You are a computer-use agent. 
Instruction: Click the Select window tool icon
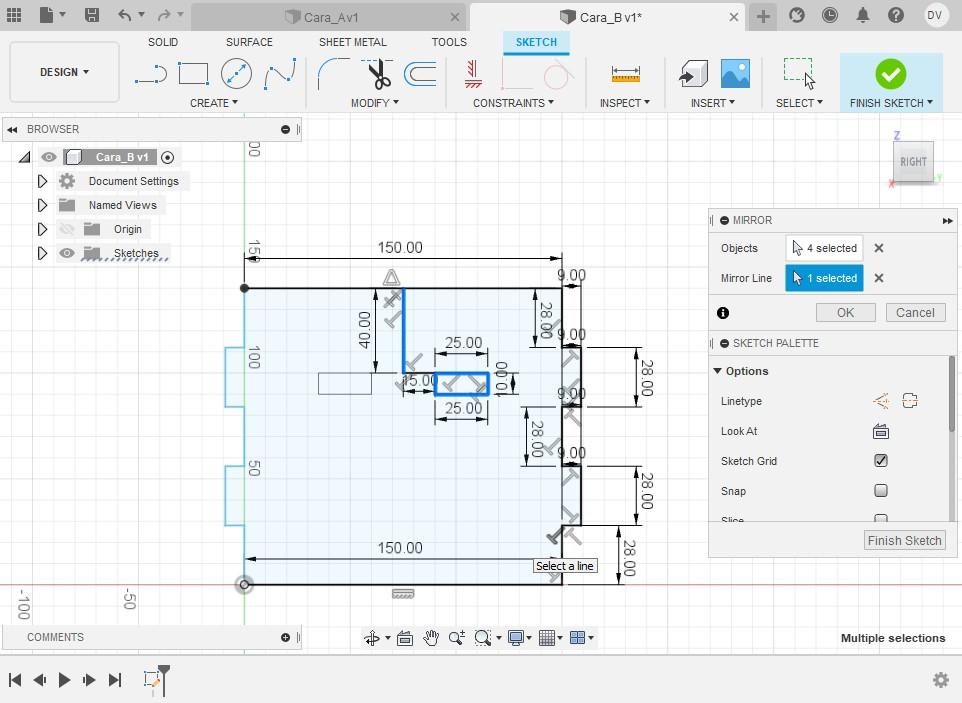coord(799,74)
